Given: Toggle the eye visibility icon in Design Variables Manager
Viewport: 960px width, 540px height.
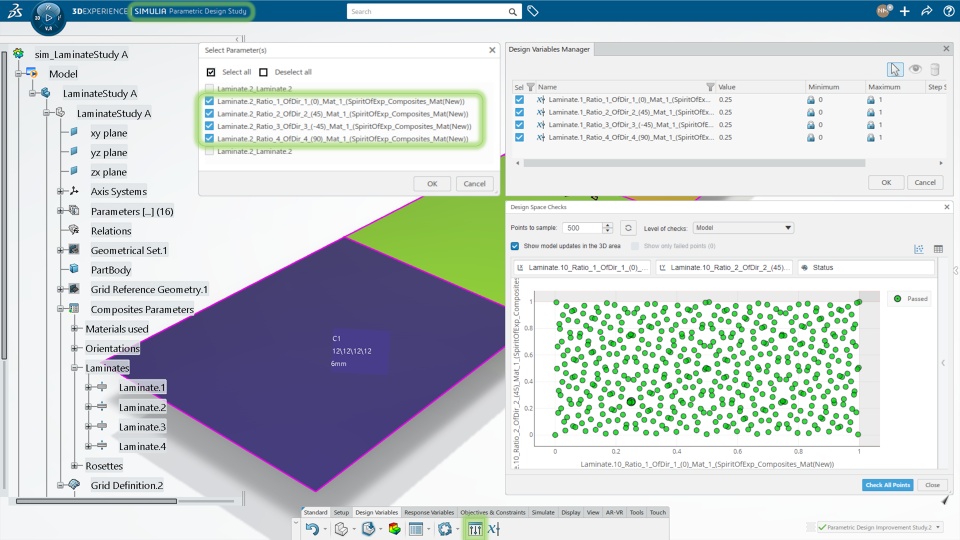Looking at the screenshot, I should (x=915, y=69).
